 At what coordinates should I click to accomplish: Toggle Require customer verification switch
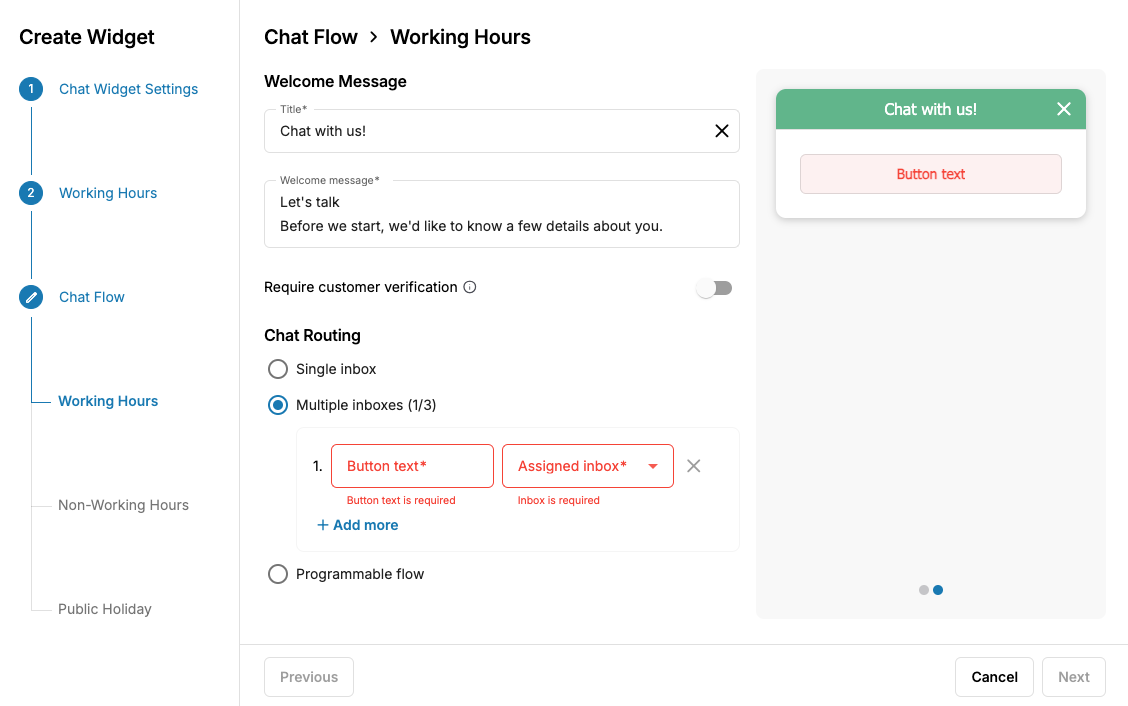coord(714,288)
